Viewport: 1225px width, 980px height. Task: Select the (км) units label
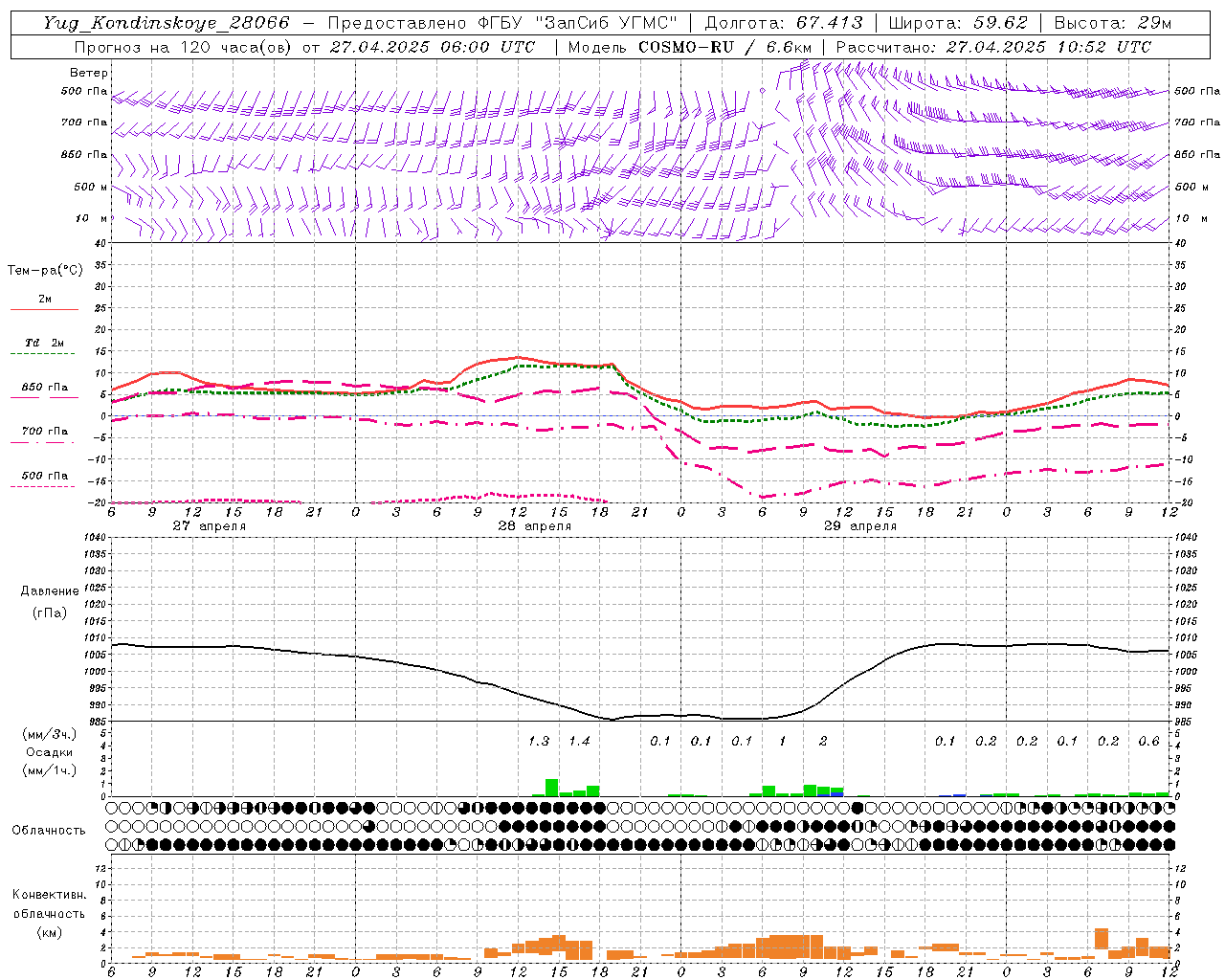[x=49, y=932]
